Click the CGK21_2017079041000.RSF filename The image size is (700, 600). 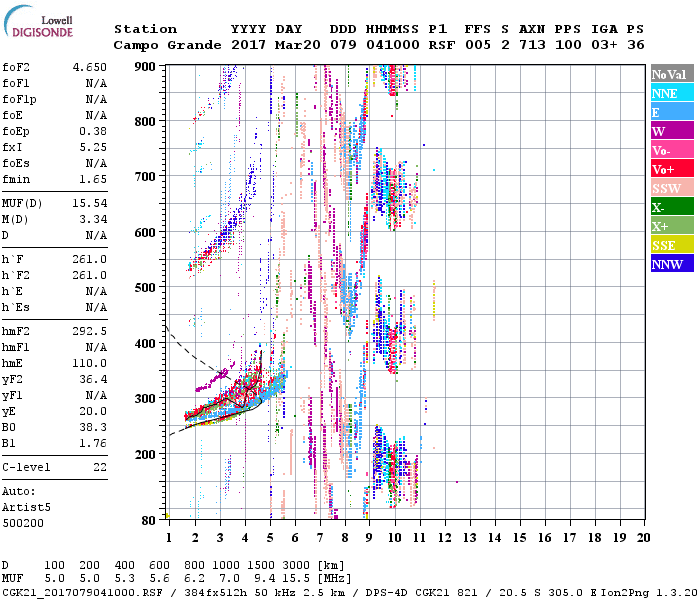pyautogui.click(x=82, y=593)
